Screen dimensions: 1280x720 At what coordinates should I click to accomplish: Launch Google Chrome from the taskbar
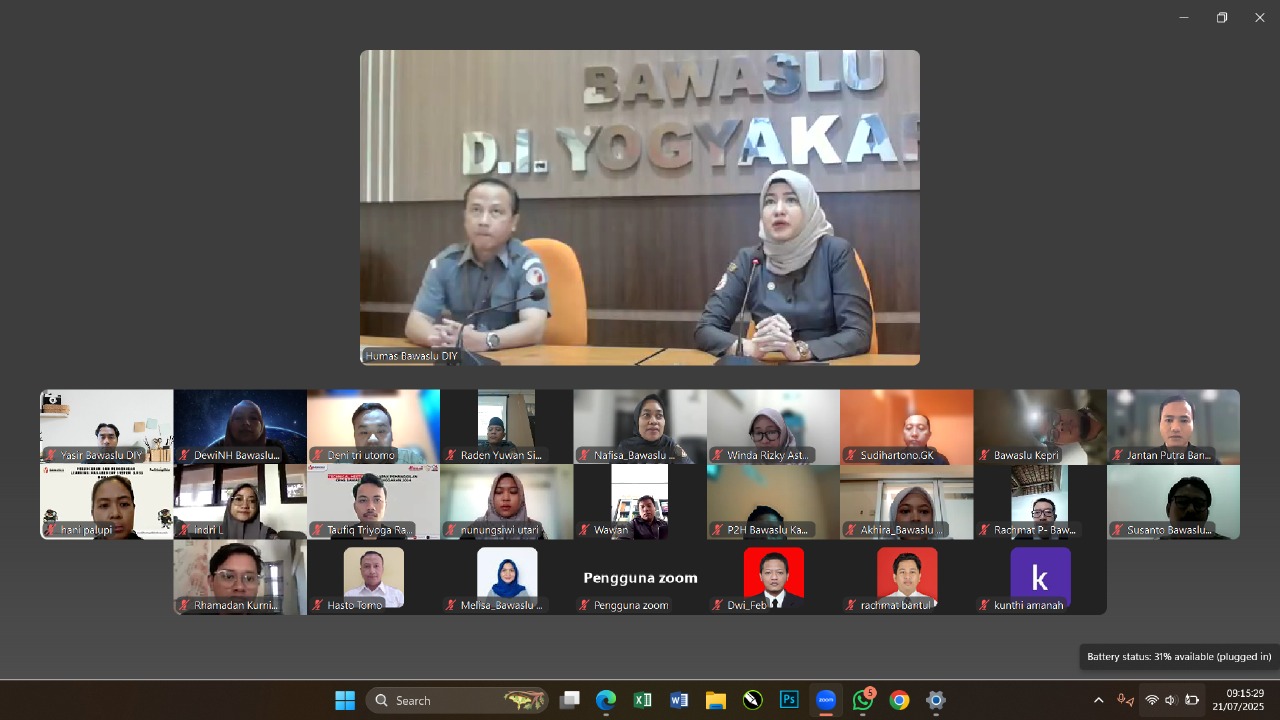point(899,700)
